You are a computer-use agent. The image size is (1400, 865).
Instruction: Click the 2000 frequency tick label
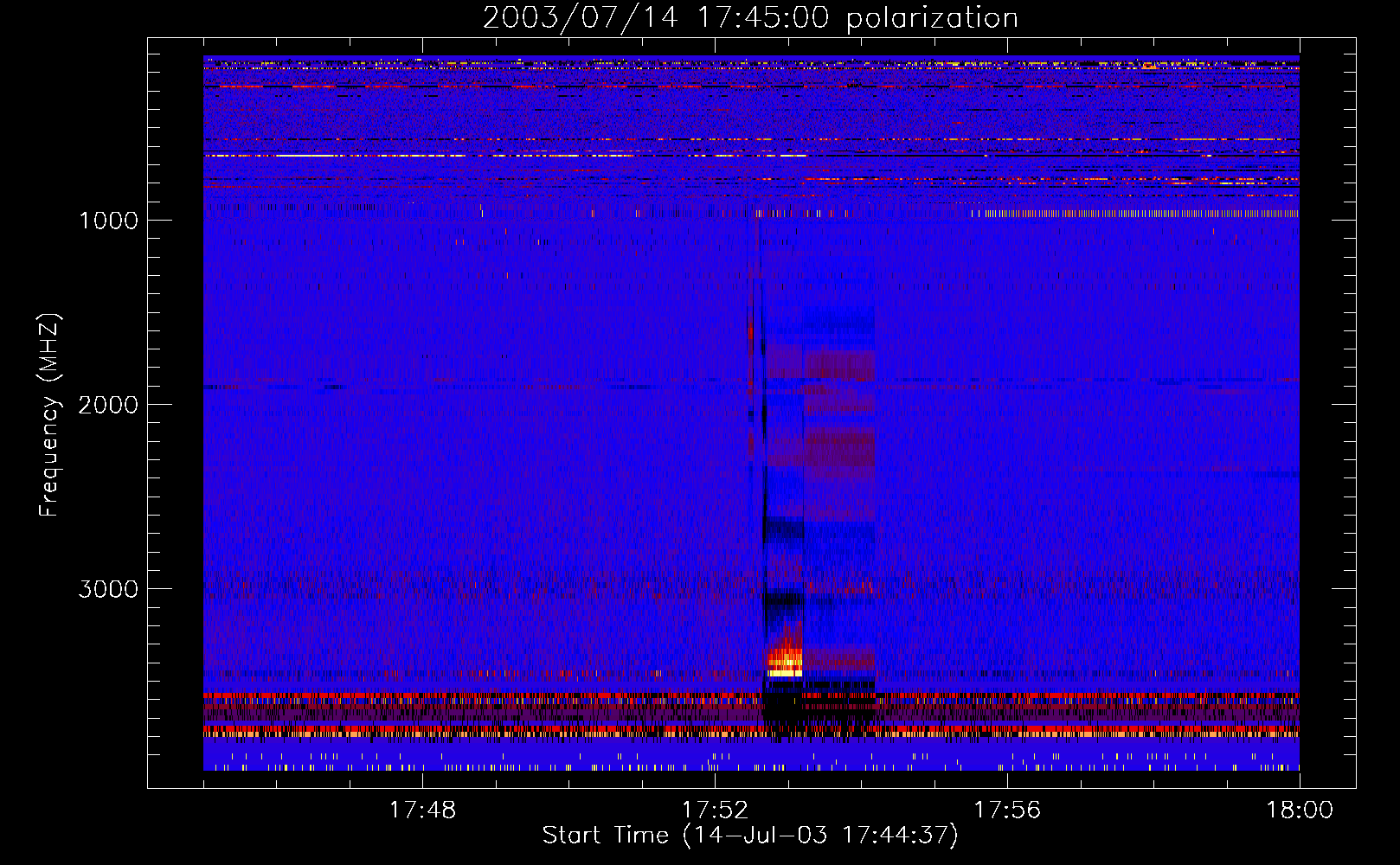(x=108, y=405)
